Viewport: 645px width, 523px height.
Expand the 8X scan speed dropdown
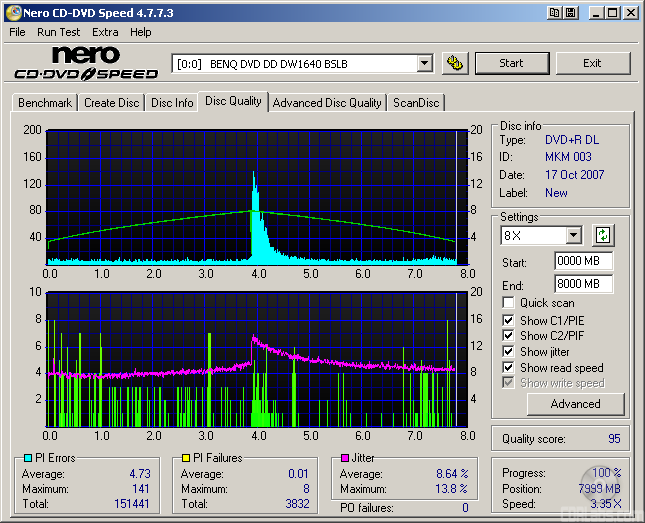[x=573, y=236]
